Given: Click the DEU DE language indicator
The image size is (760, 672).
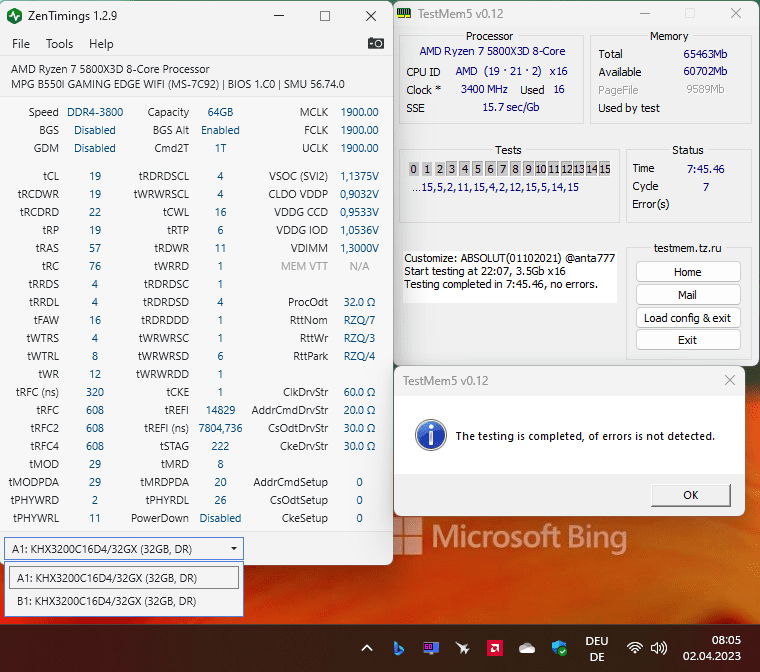Looking at the screenshot, I should pos(597,649).
